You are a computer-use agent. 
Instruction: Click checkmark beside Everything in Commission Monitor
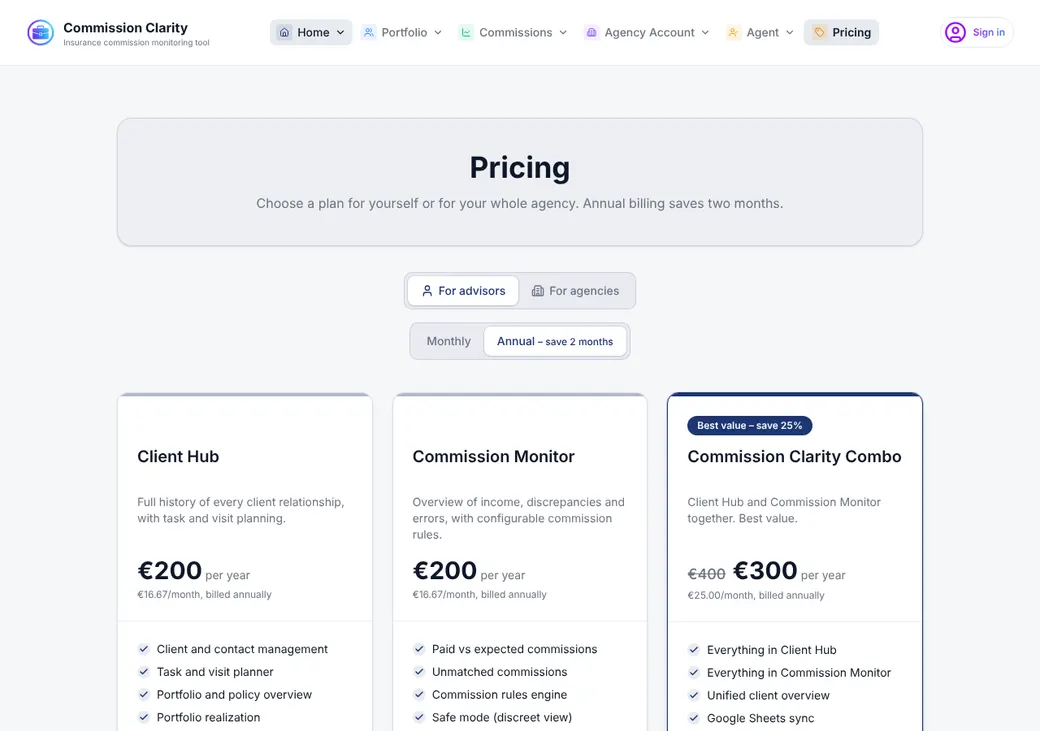point(694,673)
